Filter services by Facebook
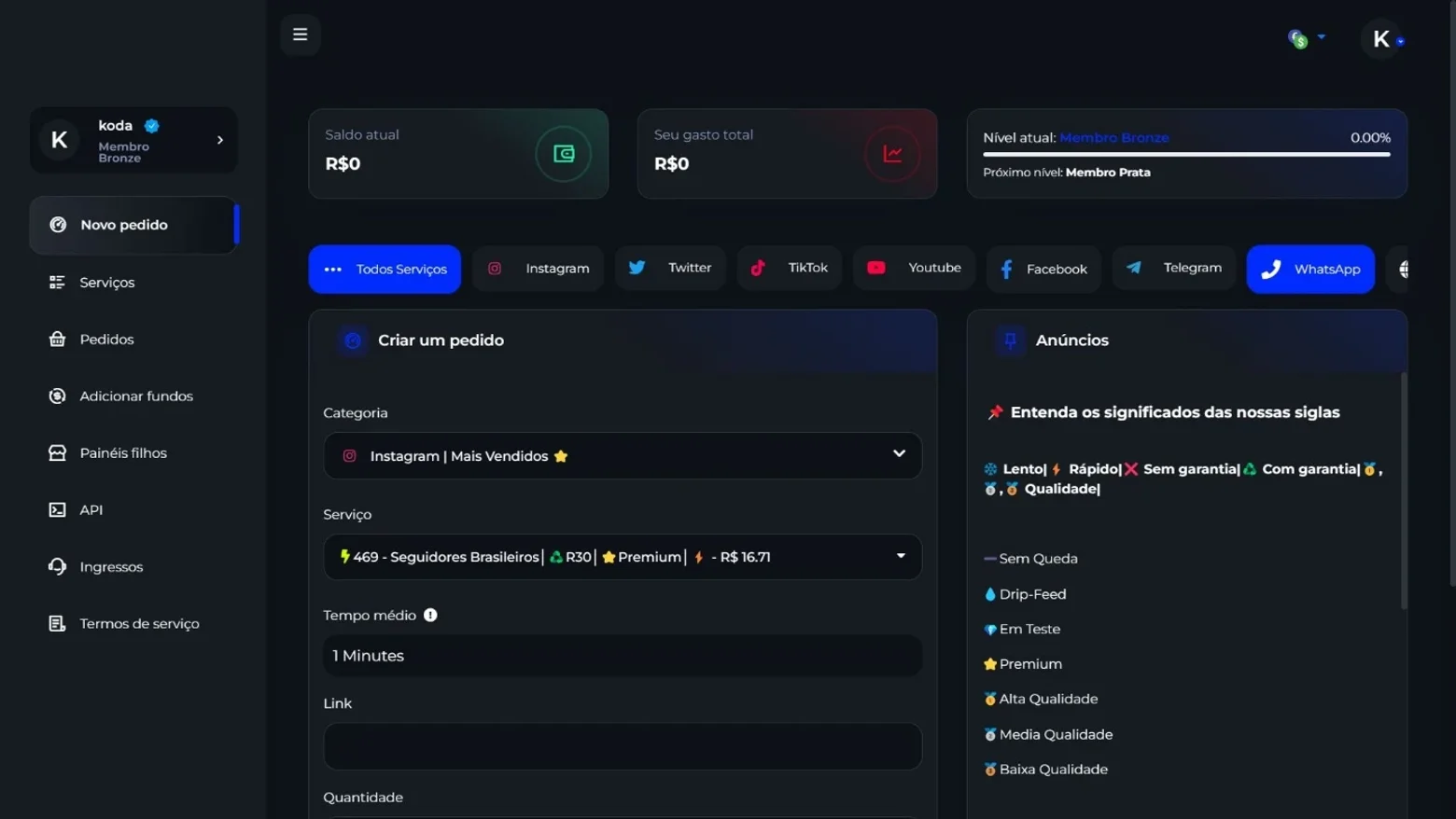 (1043, 269)
